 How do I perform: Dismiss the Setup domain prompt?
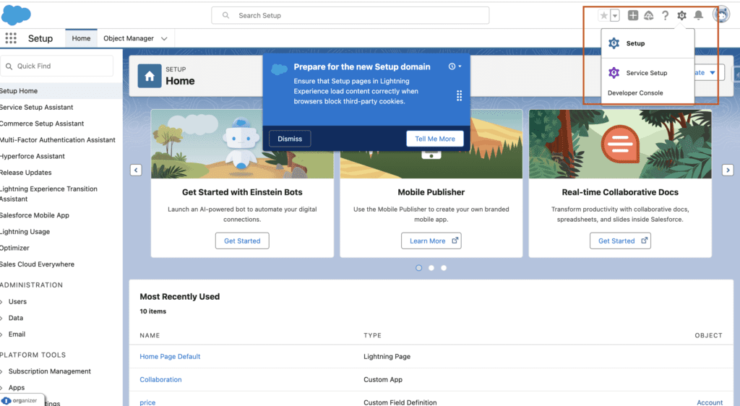point(289,138)
